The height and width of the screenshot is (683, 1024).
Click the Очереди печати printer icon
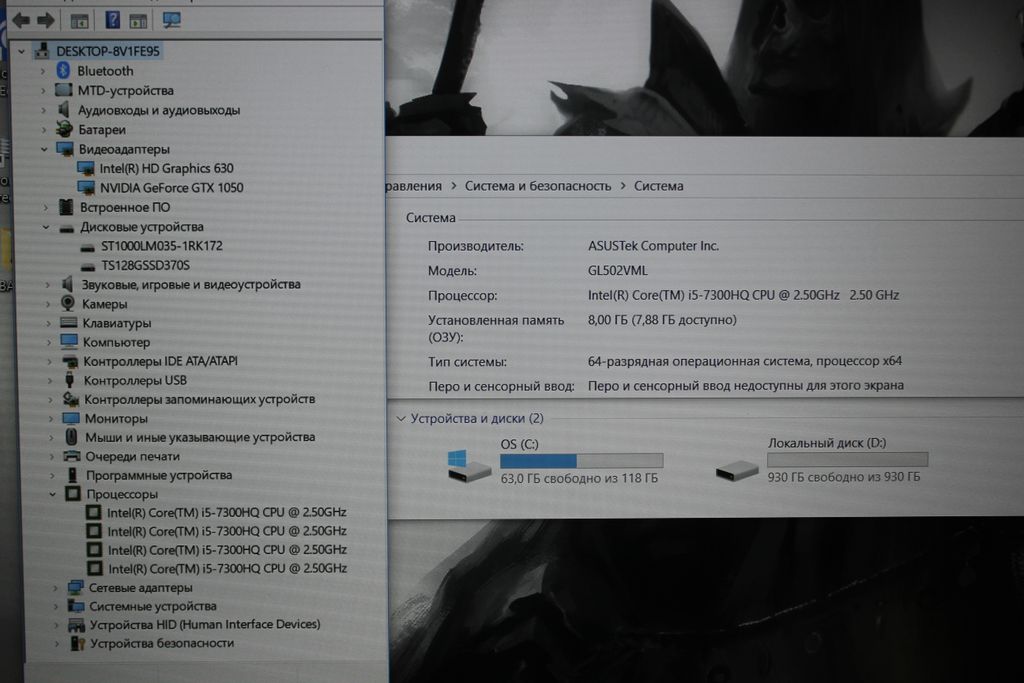pos(72,456)
